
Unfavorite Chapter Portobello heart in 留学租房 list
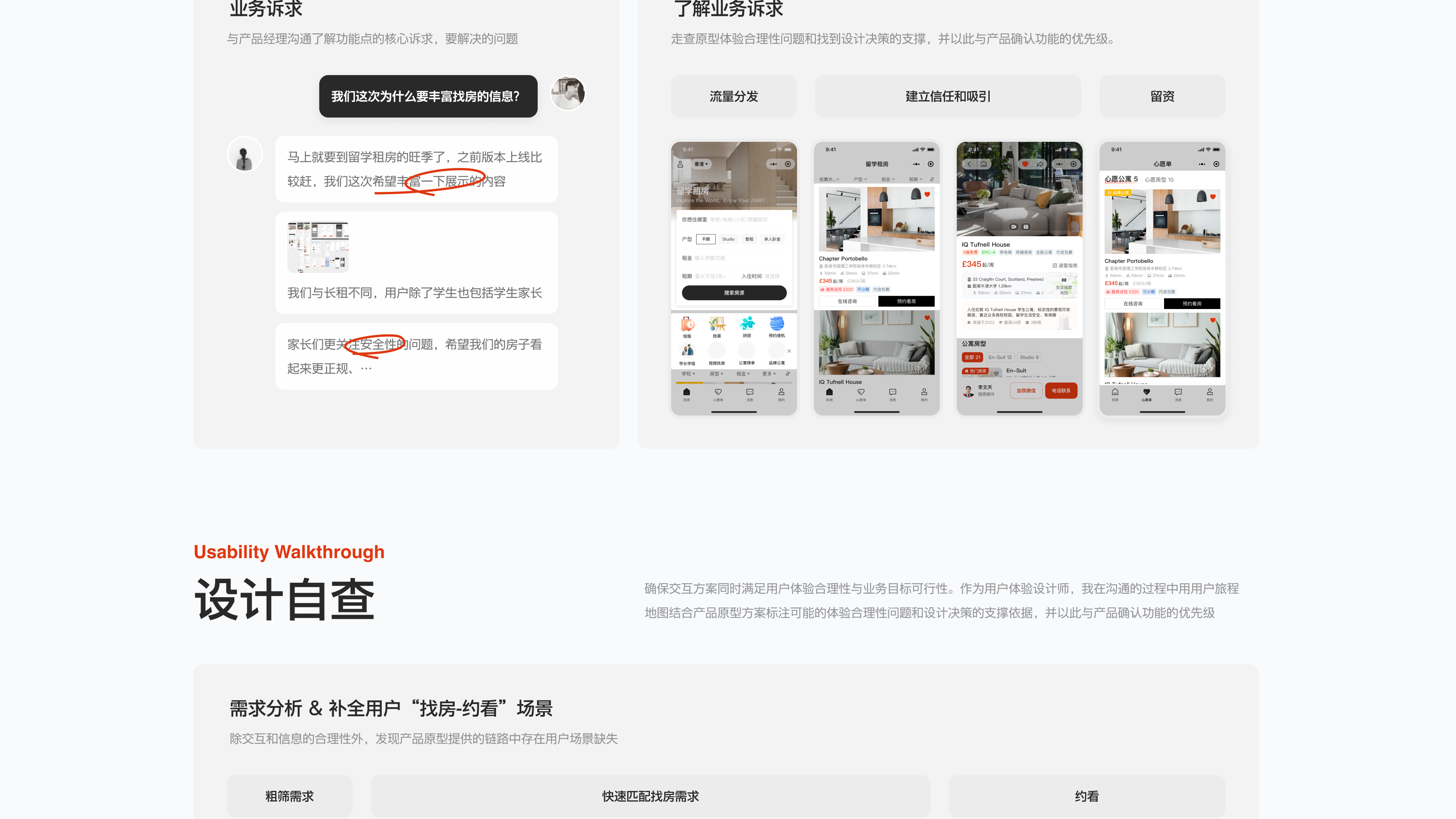[x=927, y=195]
